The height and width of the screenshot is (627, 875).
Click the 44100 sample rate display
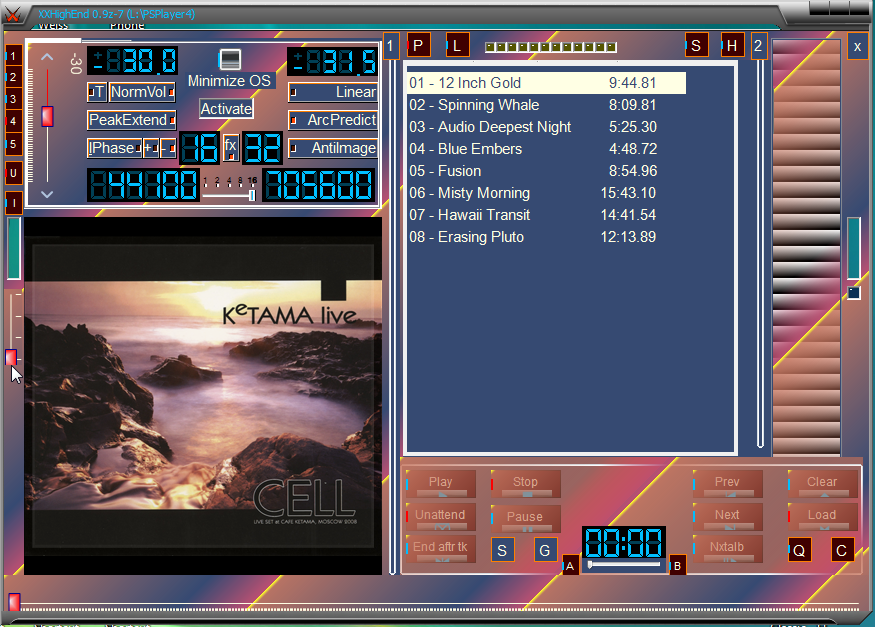143,185
